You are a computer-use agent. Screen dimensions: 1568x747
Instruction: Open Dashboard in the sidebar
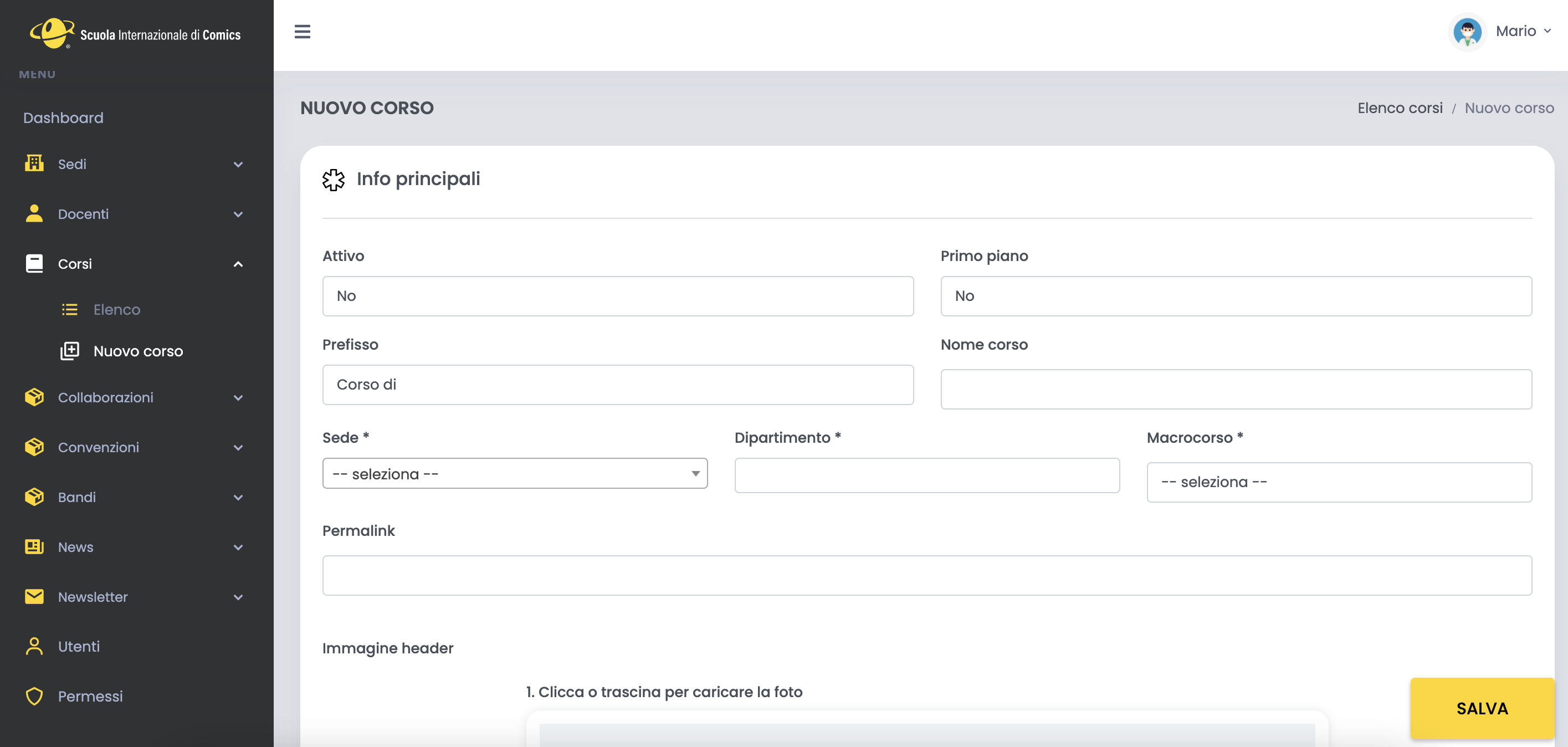(63, 117)
